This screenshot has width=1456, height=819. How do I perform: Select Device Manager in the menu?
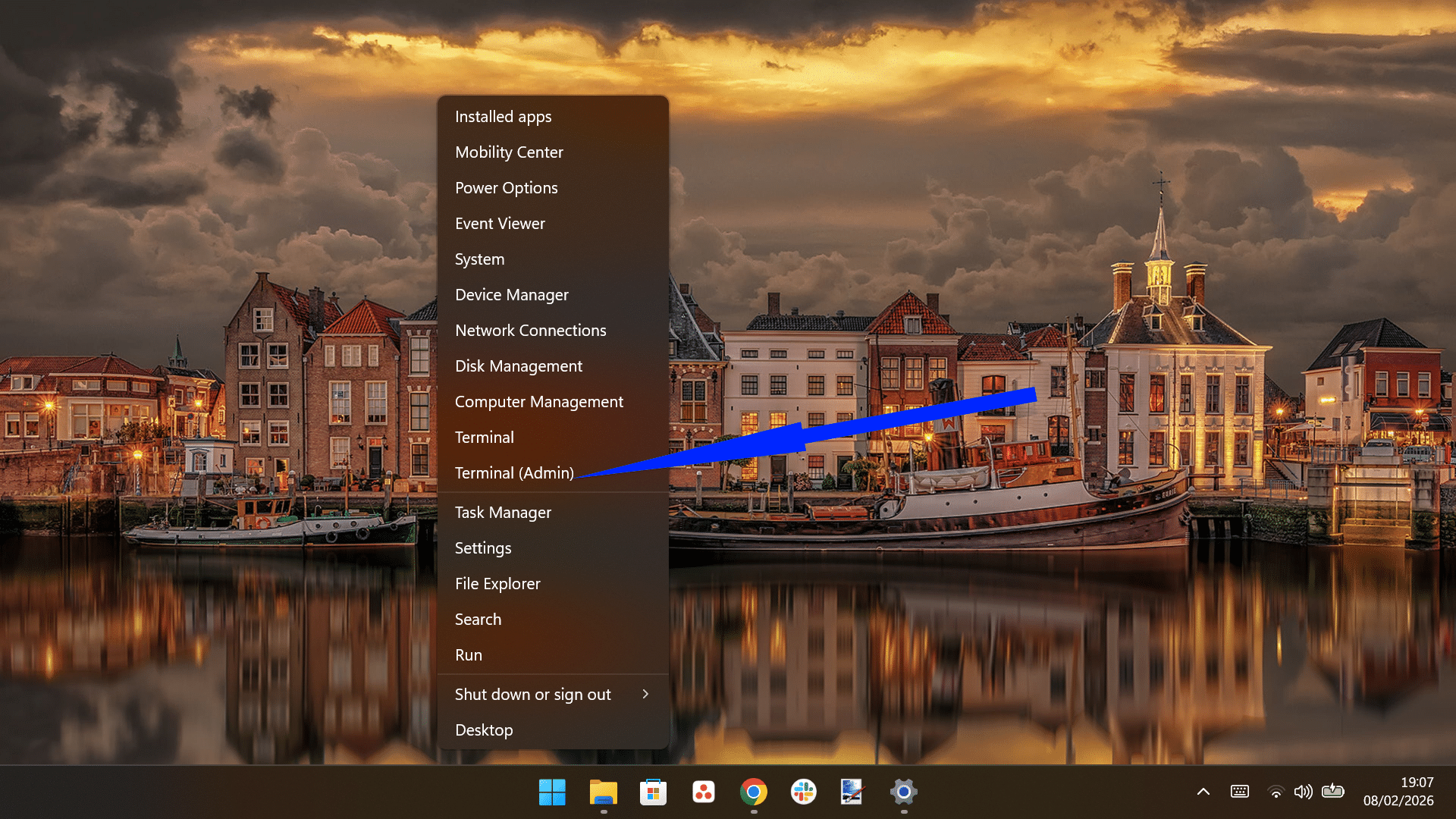tap(511, 294)
